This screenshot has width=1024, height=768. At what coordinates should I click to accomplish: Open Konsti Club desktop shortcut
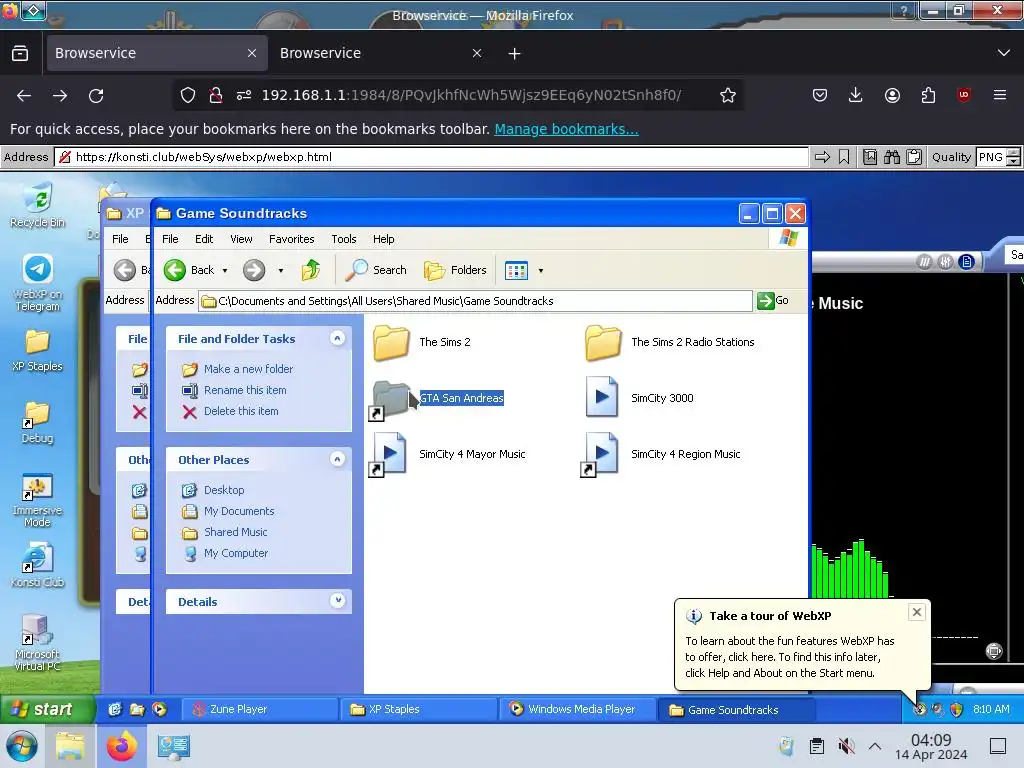[x=37, y=566]
